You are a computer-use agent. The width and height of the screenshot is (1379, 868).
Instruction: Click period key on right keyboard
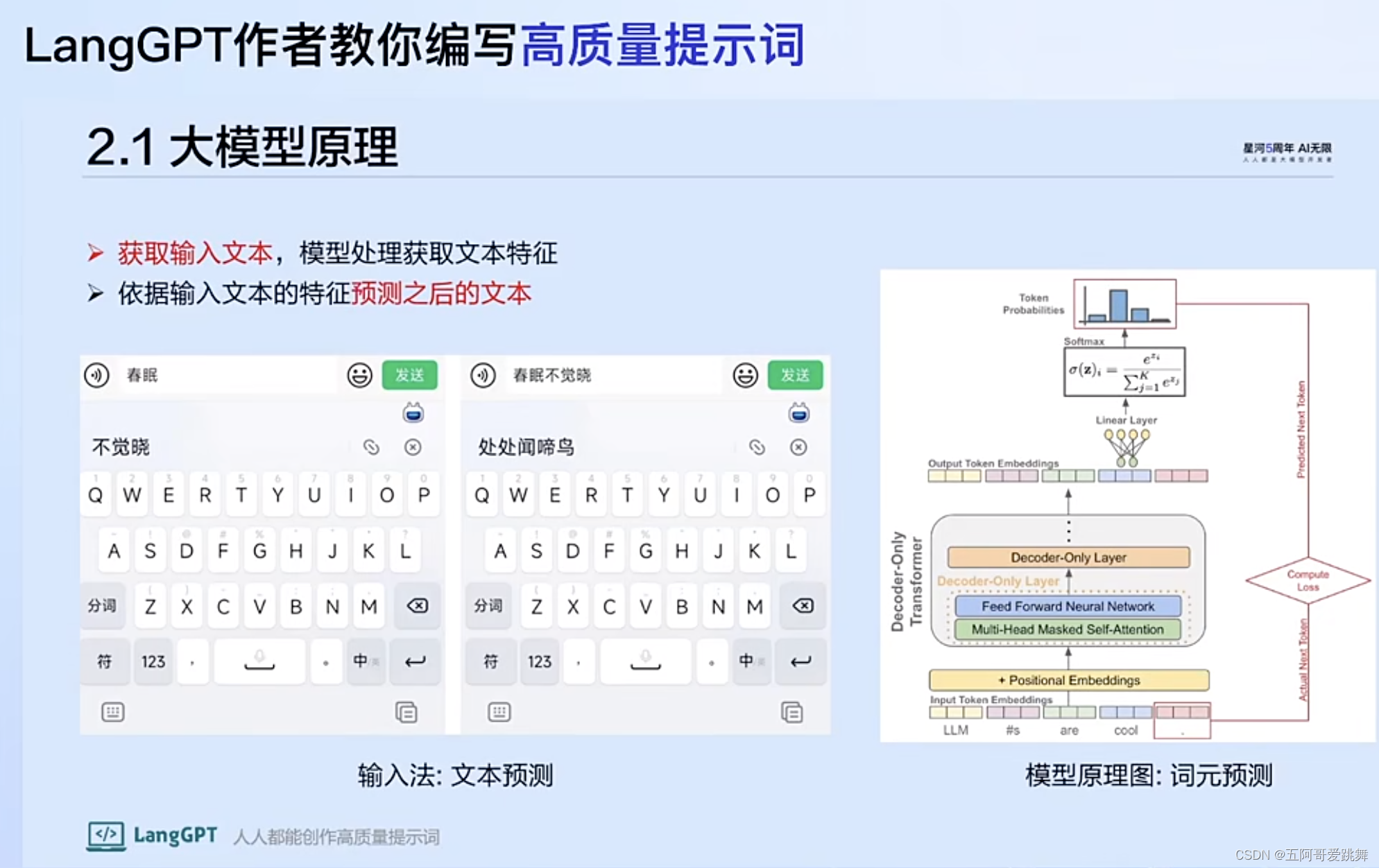[712, 661]
